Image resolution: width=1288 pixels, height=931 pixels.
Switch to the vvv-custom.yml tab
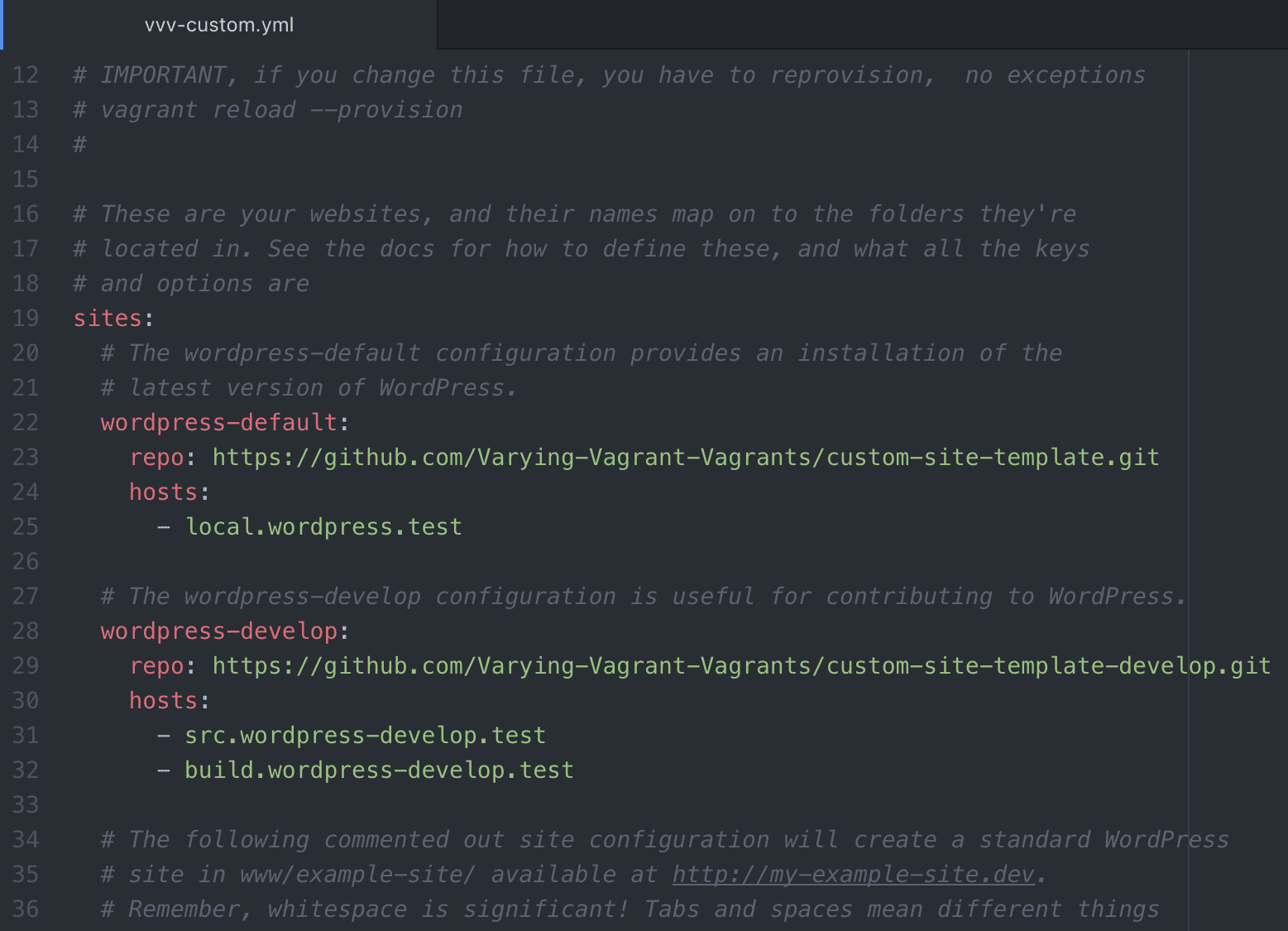218,24
